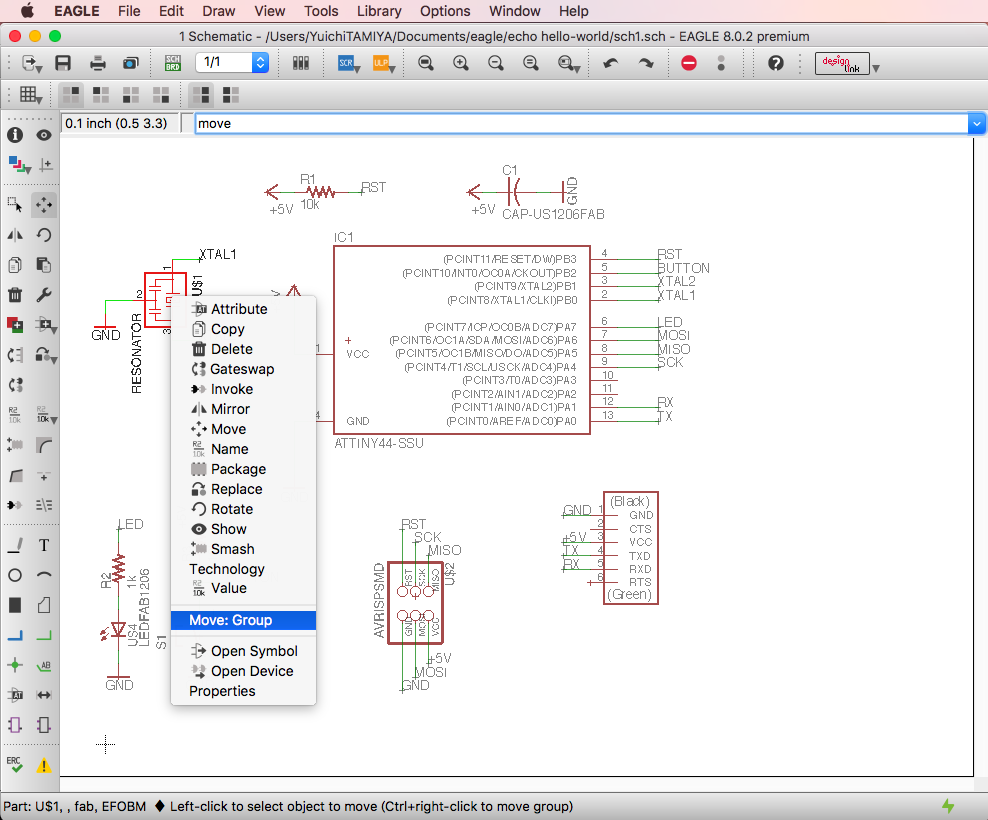Image resolution: width=988 pixels, height=820 pixels.
Task: Choose Properties in the context menu
Action: 243,691
